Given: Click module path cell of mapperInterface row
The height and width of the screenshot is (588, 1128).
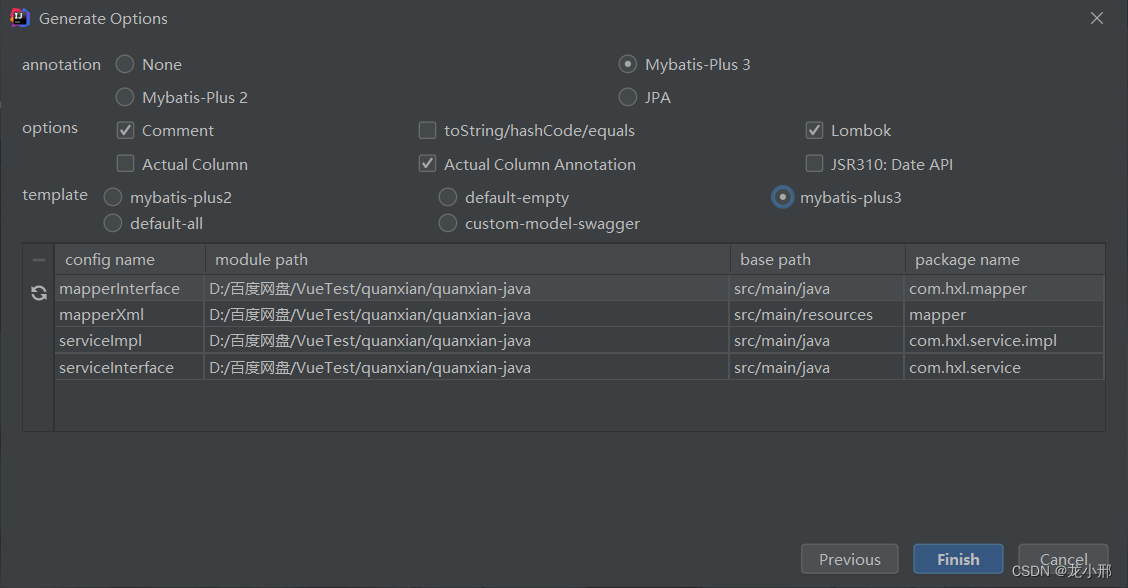Looking at the screenshot, I should coord(467,289).
